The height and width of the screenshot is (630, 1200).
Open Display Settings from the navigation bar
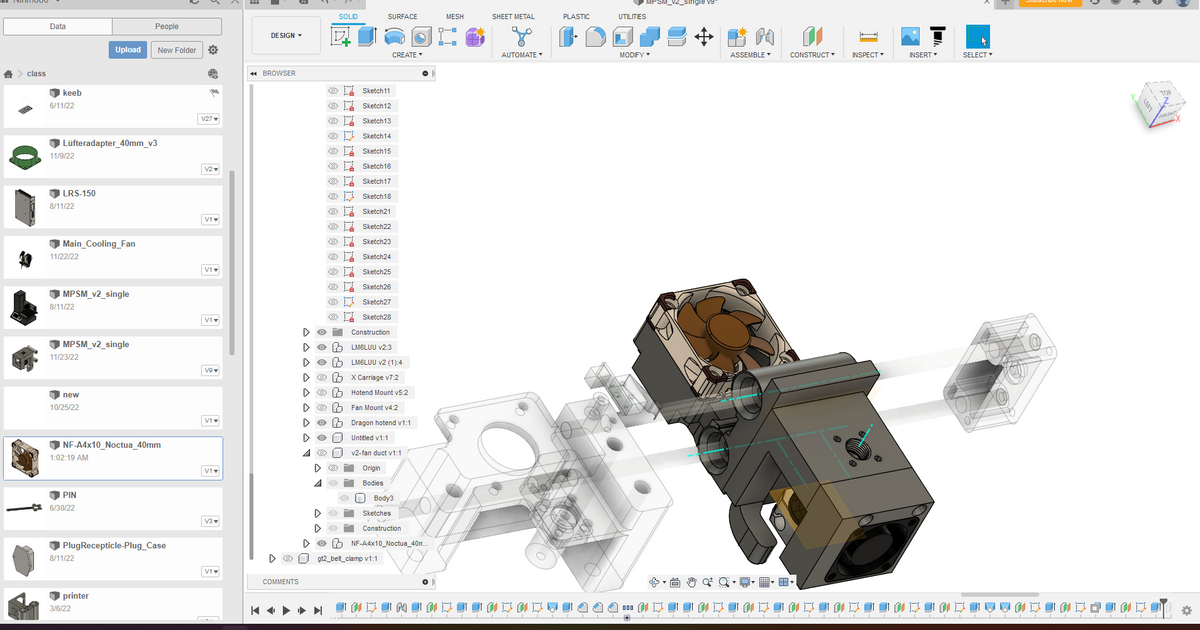745,582
